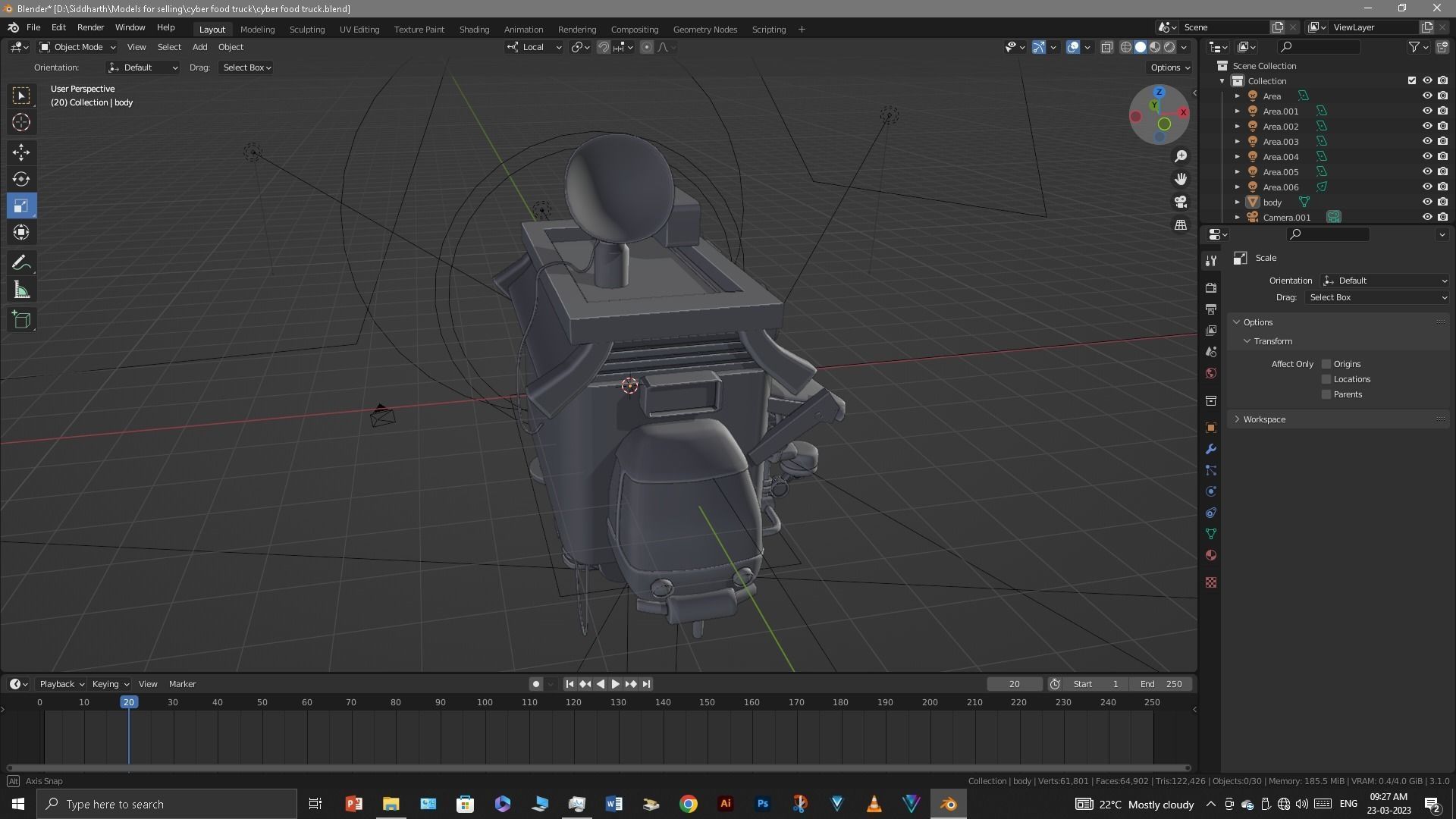Viewport: 1456px width, 819px height.
Task: Open the World properties tab
Action: pyautogui.click(x=1211, y=373)
